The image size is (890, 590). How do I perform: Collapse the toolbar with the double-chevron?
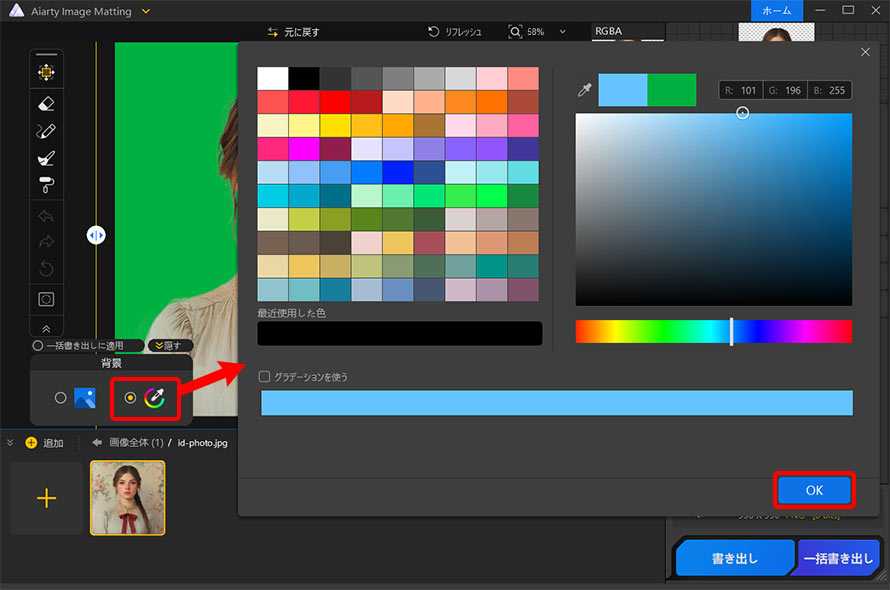[46, 326]
